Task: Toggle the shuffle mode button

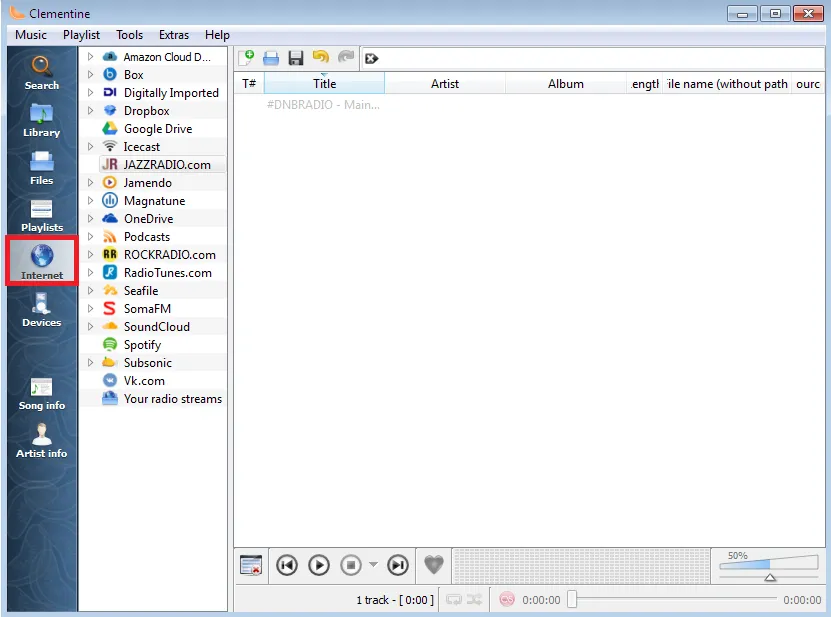Action: click(x=474, y=600)
